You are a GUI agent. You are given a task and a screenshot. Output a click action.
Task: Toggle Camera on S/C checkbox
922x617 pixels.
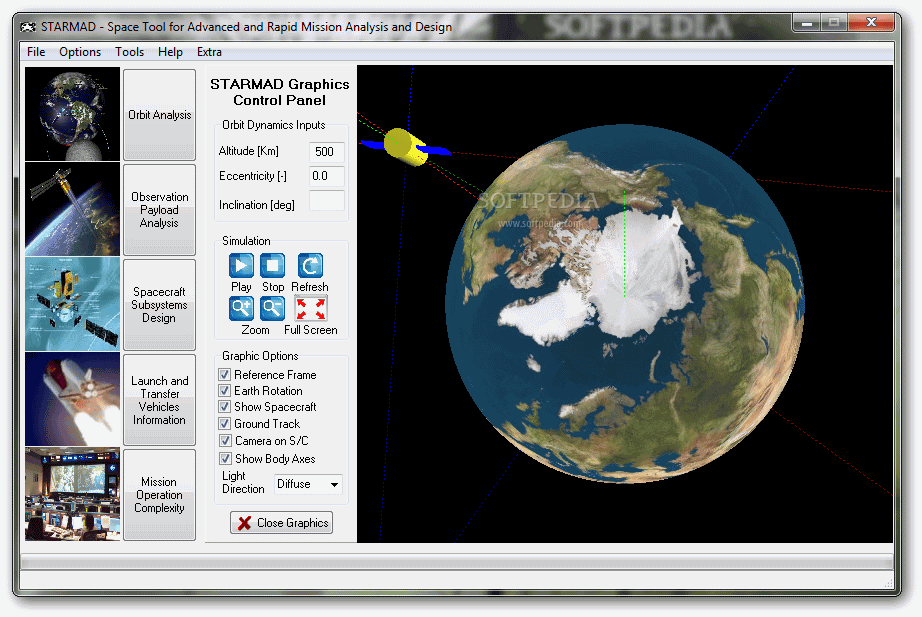(x=225, y=441)
